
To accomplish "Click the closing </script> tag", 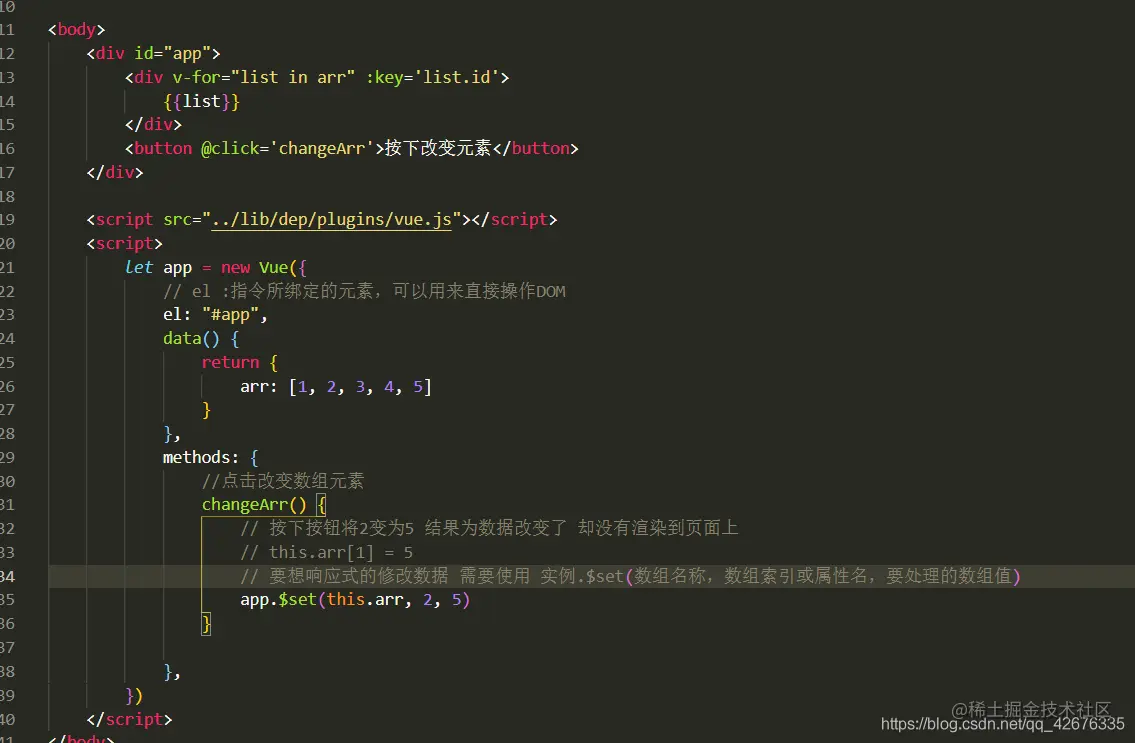I will point(130,719).
